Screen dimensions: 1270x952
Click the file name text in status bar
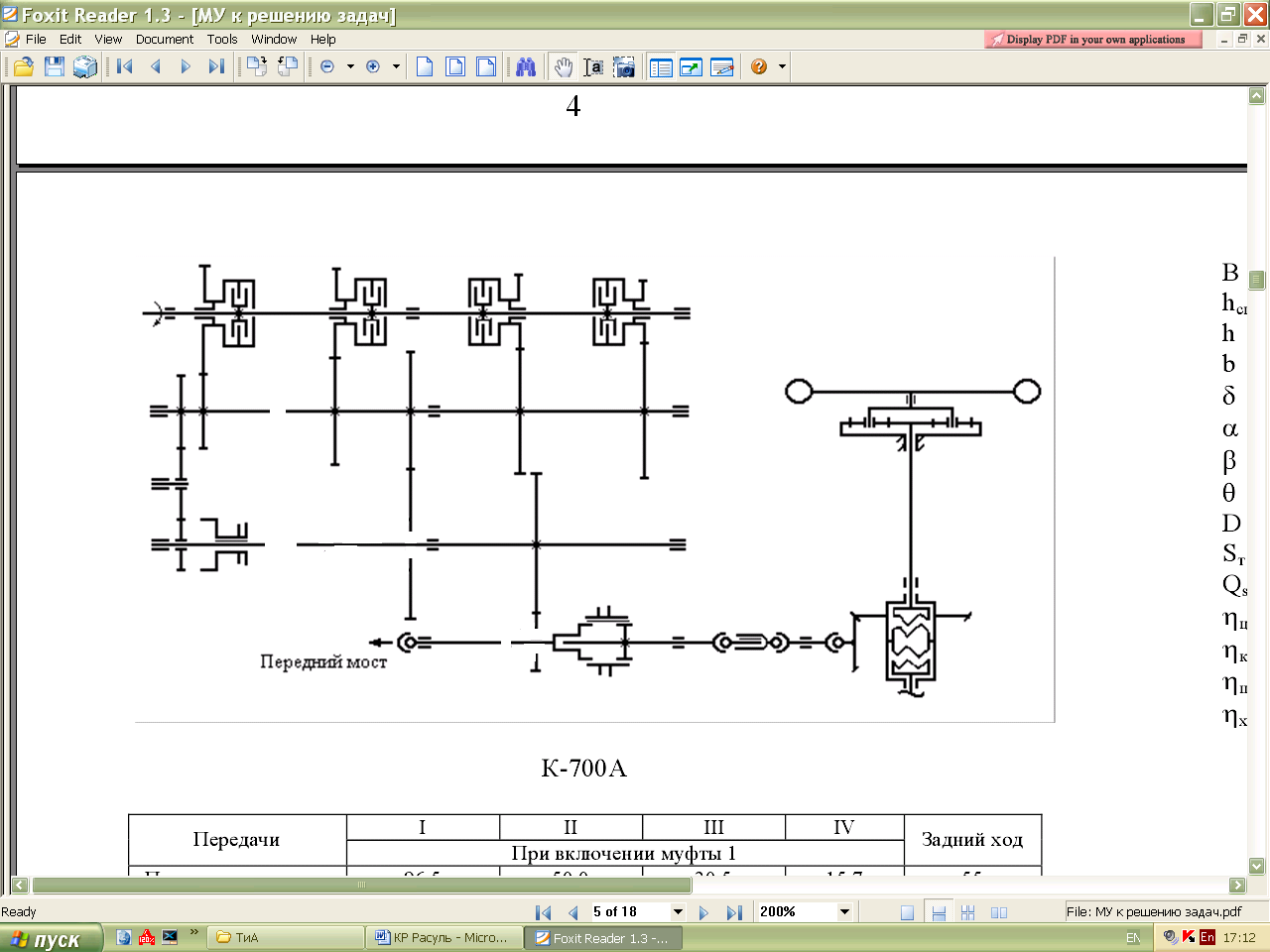tap(1154, 912)
